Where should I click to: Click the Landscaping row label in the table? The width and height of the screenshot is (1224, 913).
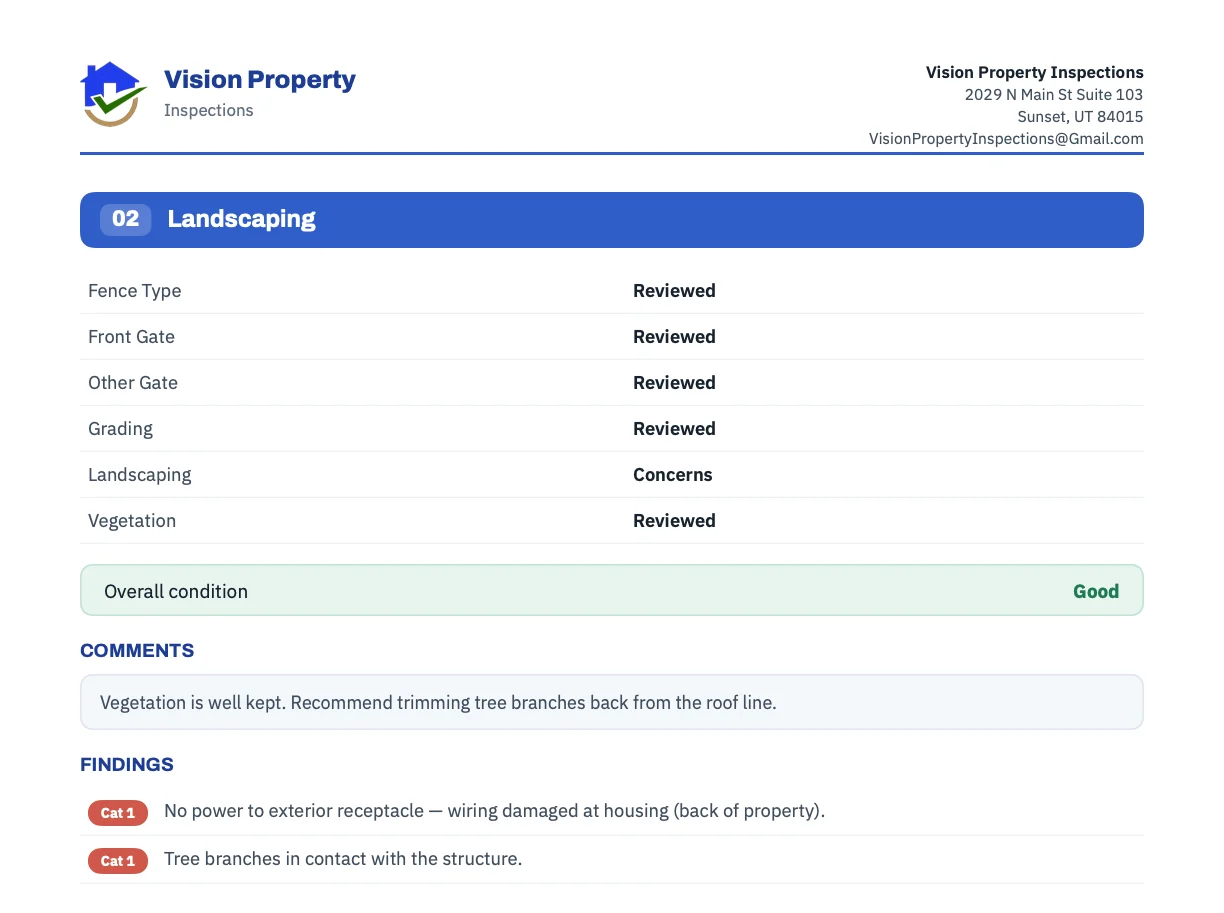coord(140,475)
